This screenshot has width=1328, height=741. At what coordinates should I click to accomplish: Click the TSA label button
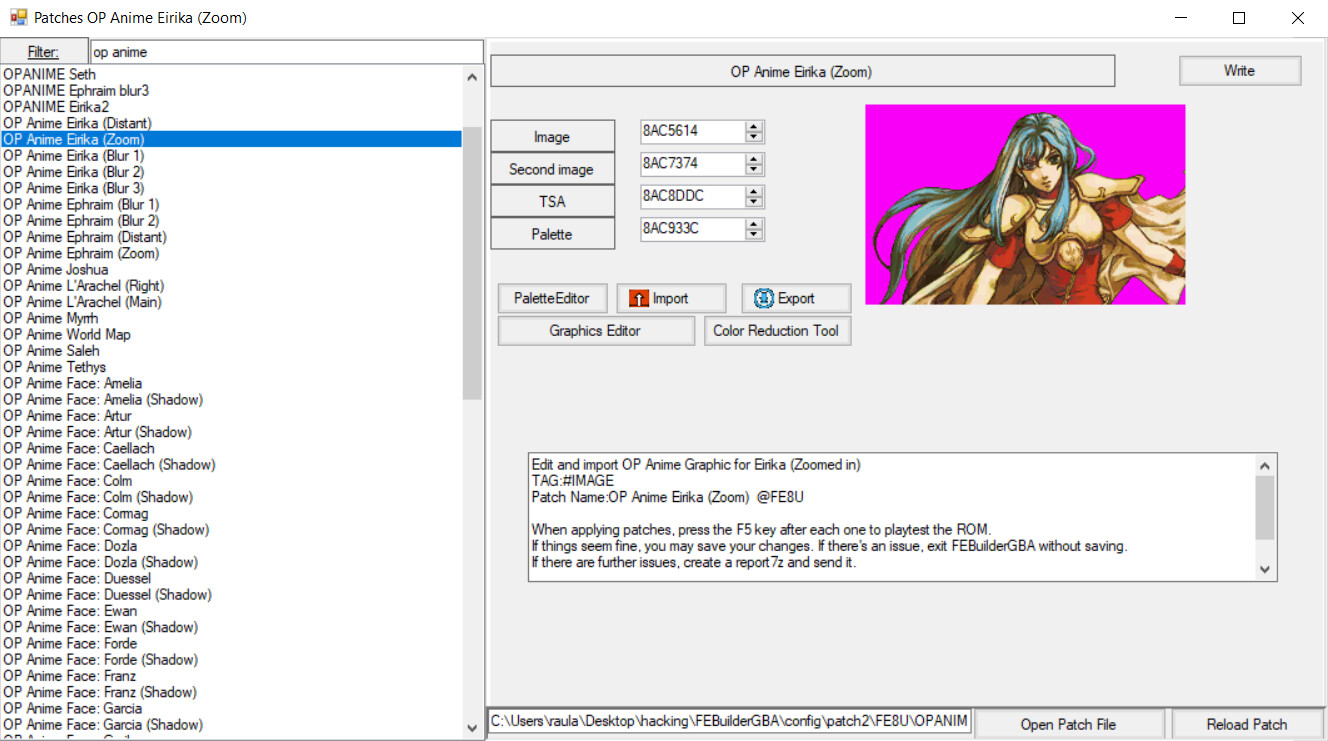click(552, 201)
